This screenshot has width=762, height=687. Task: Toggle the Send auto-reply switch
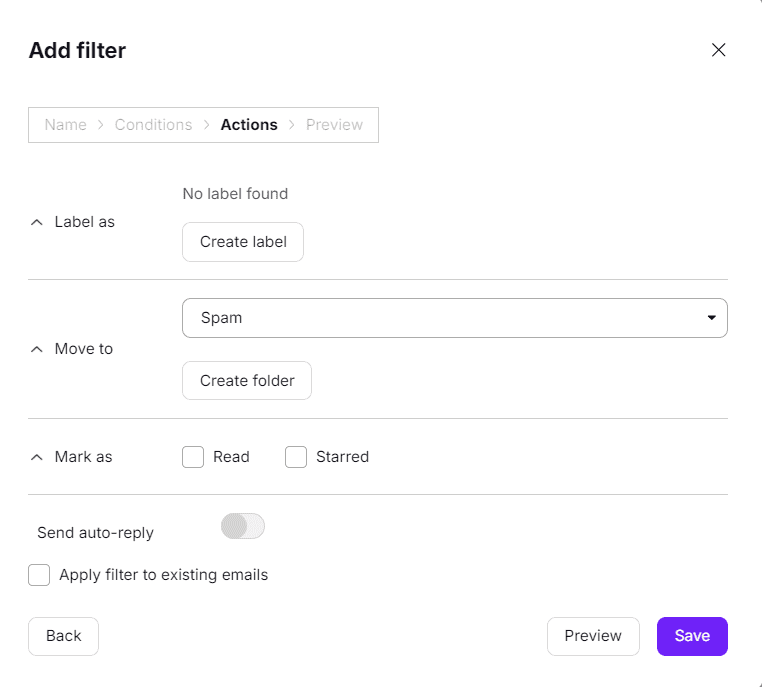243,527
